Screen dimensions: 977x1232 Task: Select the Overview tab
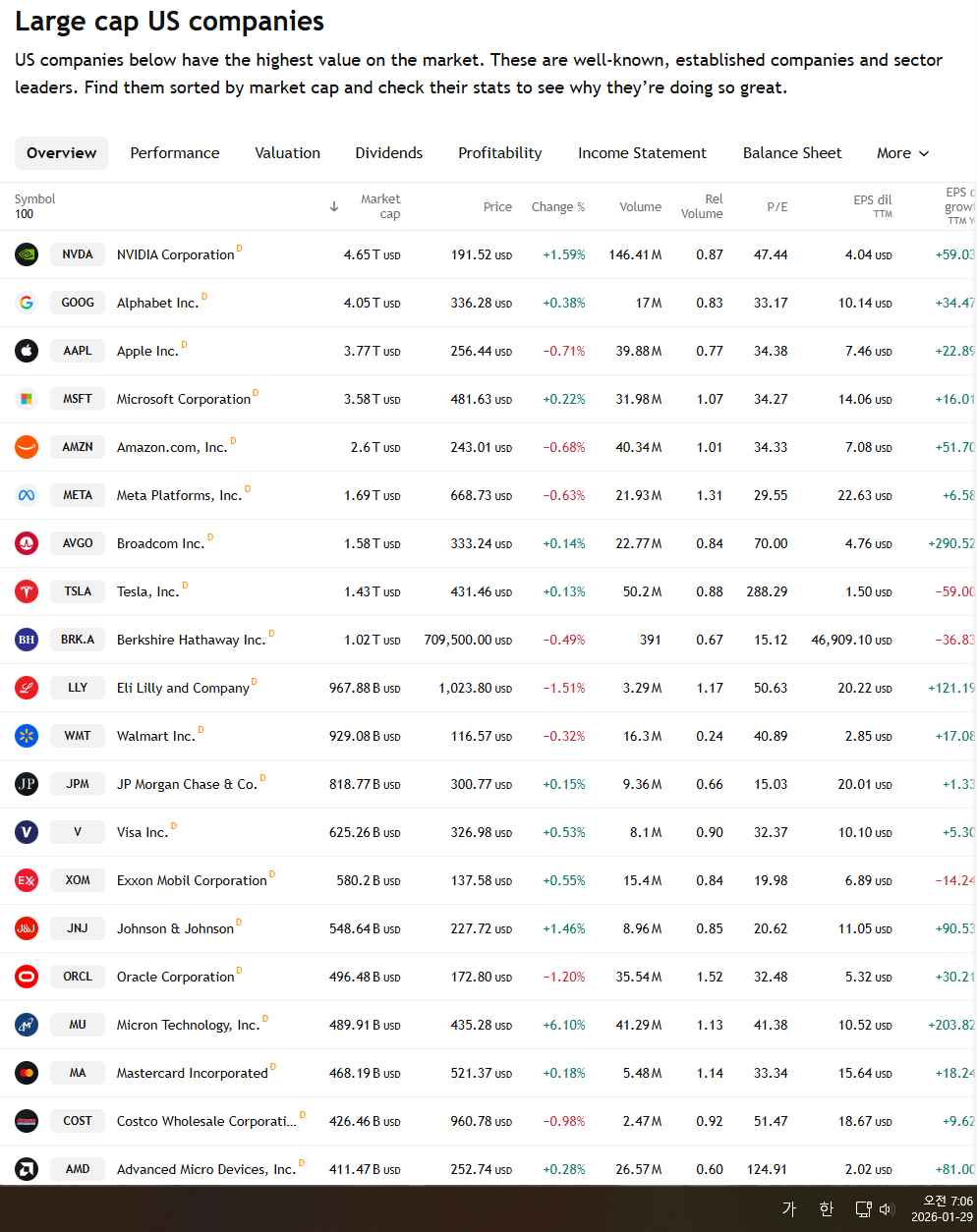point(61,153)
